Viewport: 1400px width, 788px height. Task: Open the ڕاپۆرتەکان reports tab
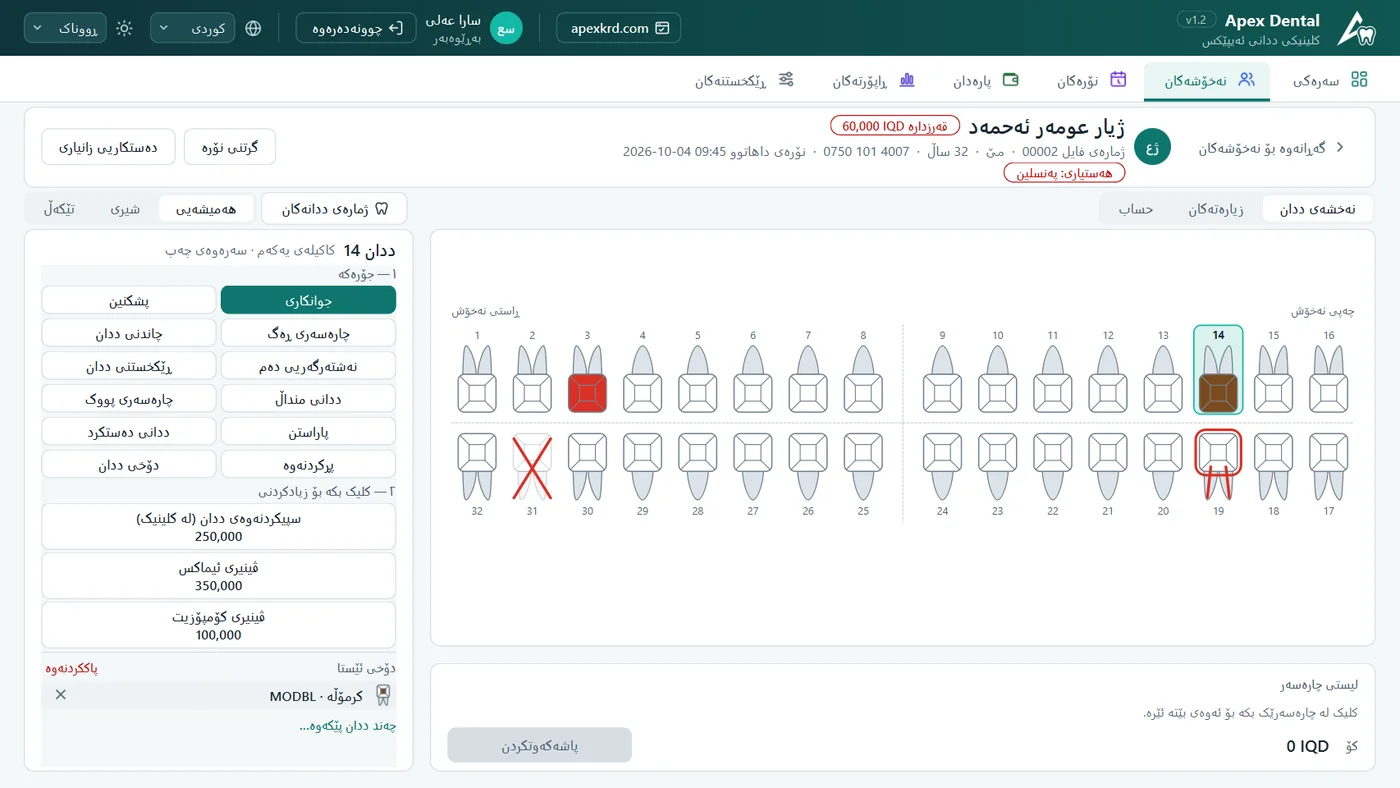point(874,81)
